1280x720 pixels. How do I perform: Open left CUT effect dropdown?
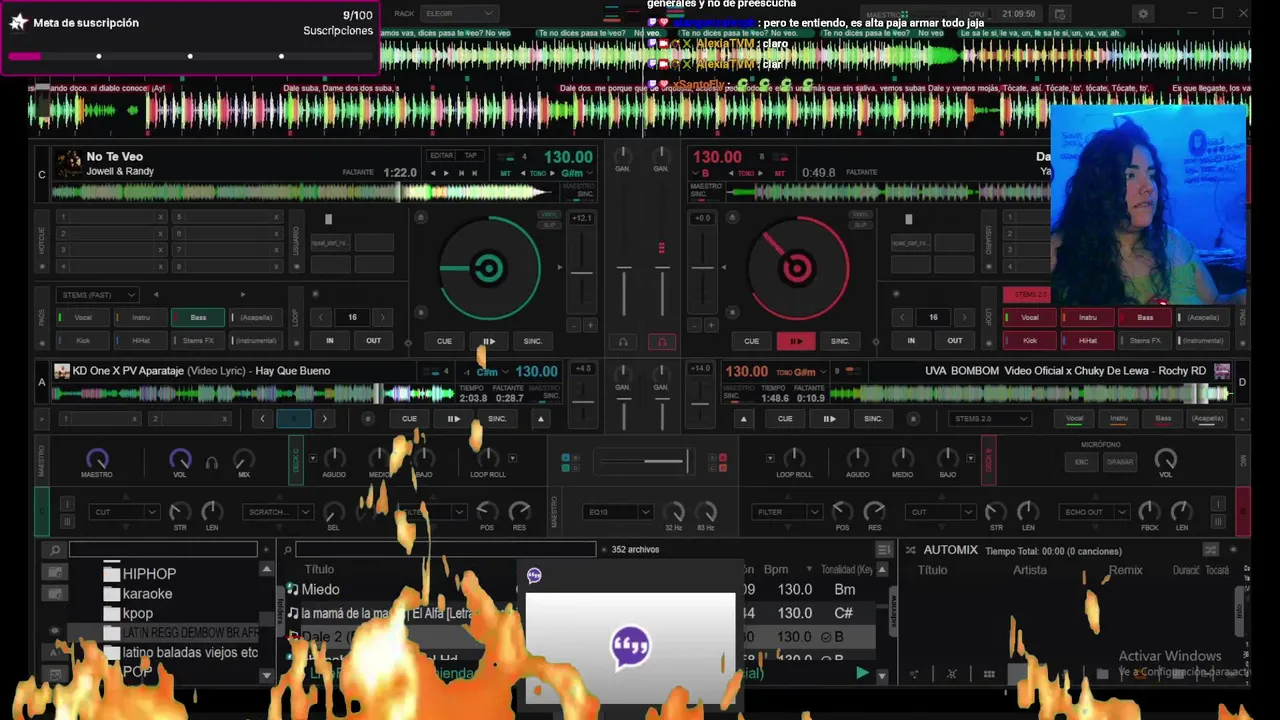[124, 512]
